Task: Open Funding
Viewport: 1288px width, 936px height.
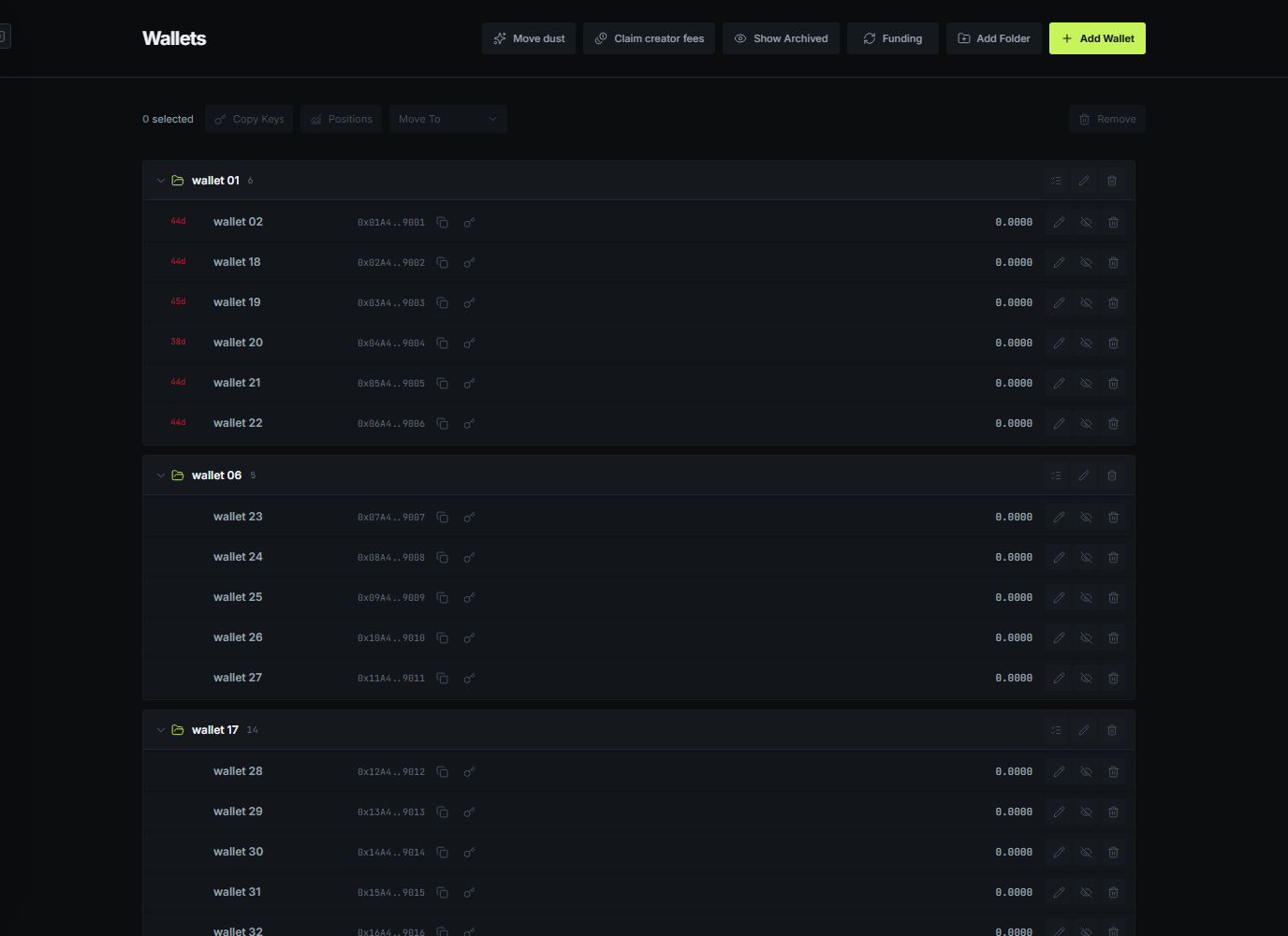Action: pyautogui.click(x=893, y=38)
